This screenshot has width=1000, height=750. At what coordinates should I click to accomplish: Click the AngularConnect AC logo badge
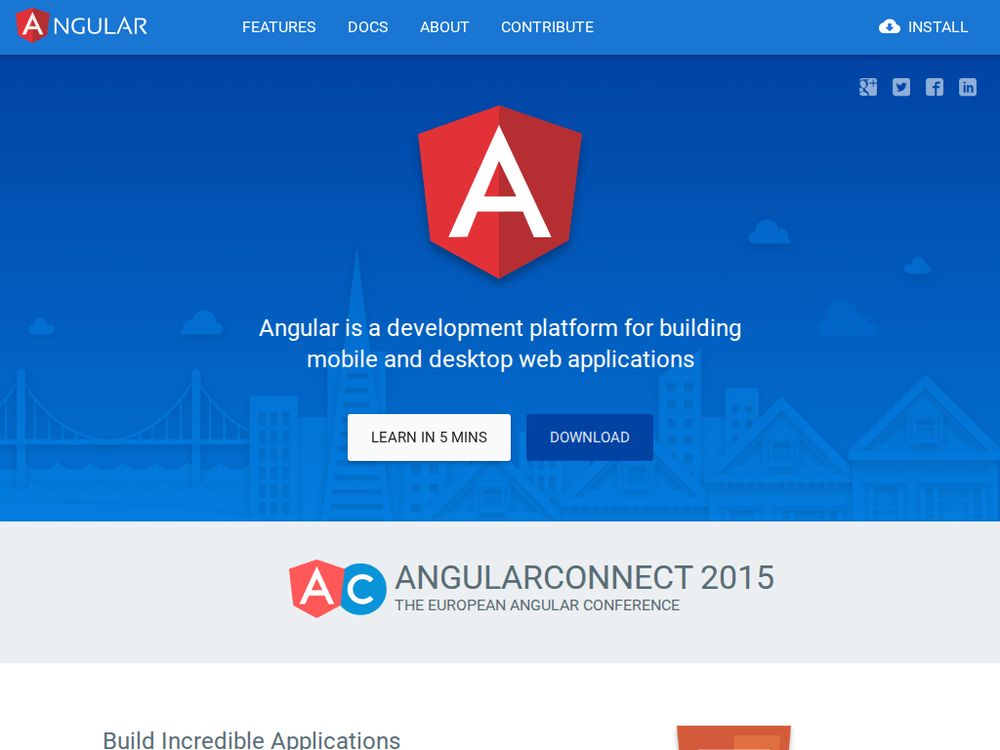coord(337,589)
